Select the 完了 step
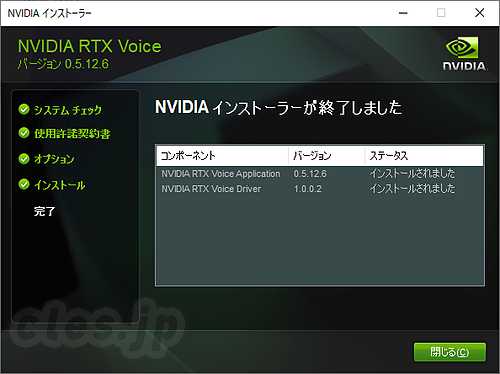This screenshot has width=500, height=374. click(x=44, y=211)
